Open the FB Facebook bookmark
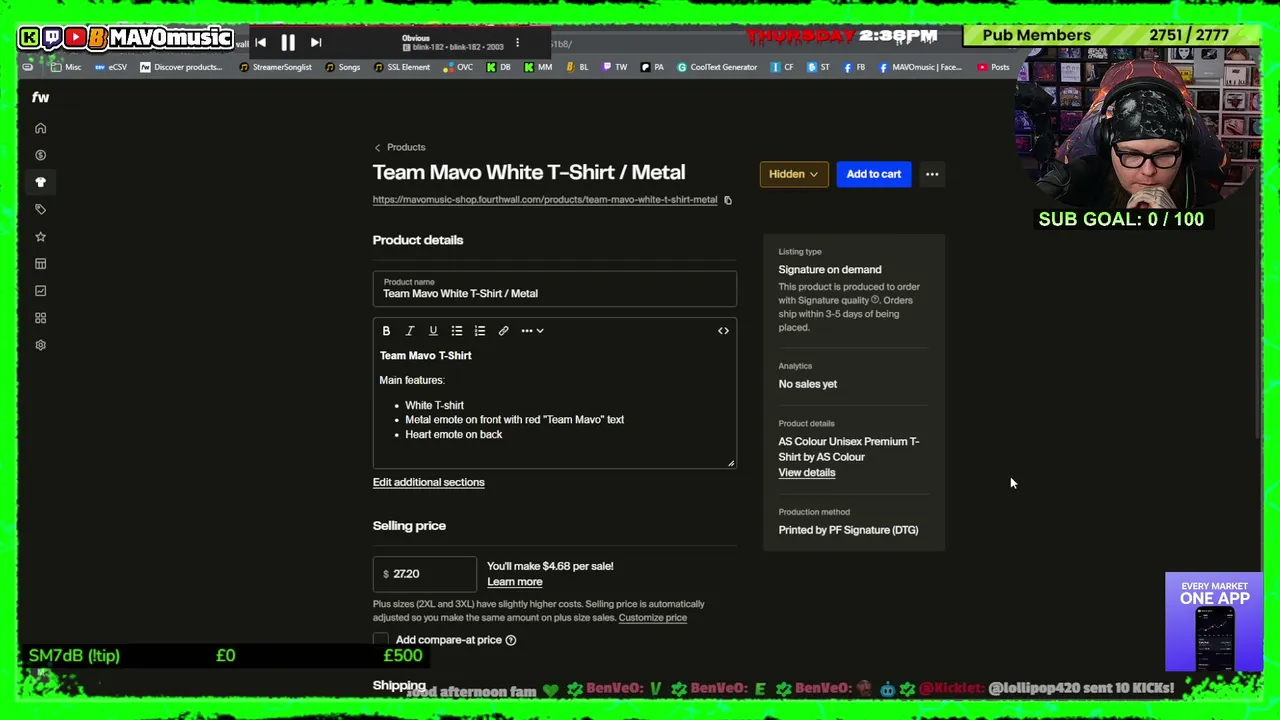The height and width of the screenshot is (720, 1280). tap(854, 67)
